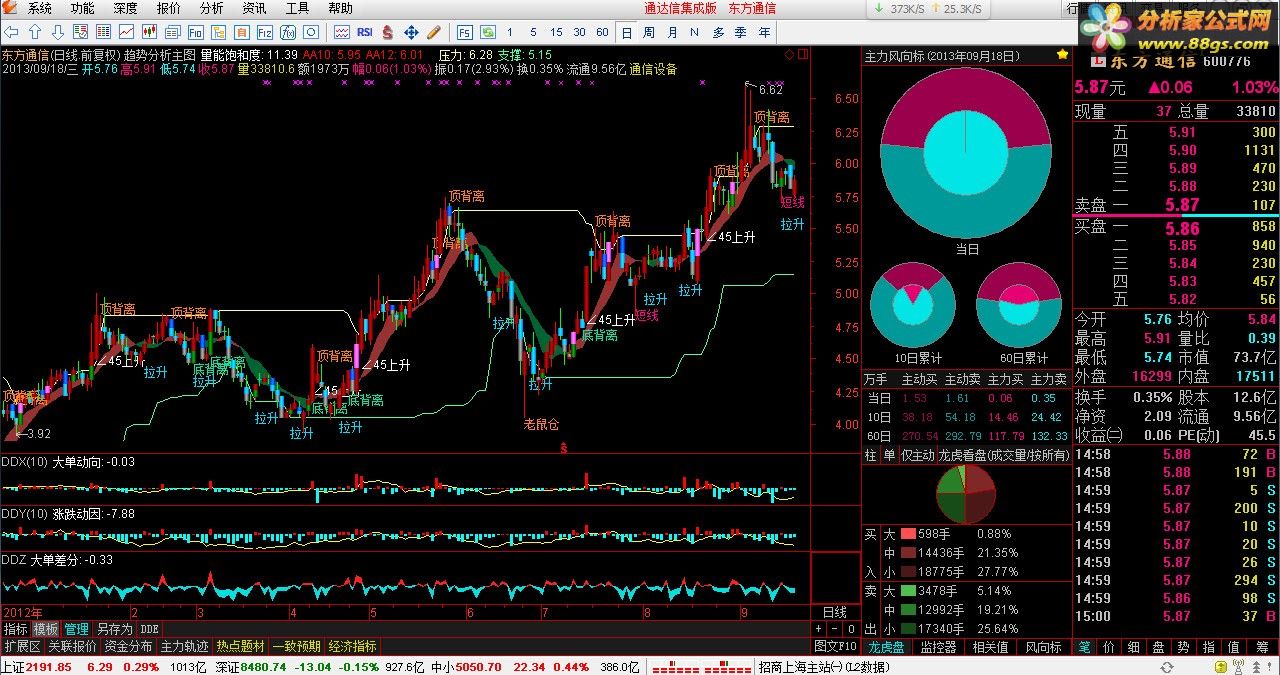The image size is (1280, 675).
Task: Click the 模板 button
Action: 46,629
